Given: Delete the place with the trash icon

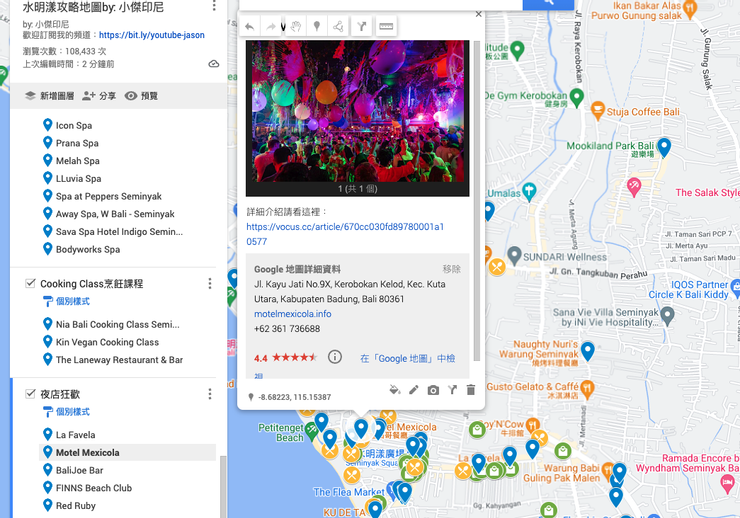Looking at the screenshot, I should 471,390.
